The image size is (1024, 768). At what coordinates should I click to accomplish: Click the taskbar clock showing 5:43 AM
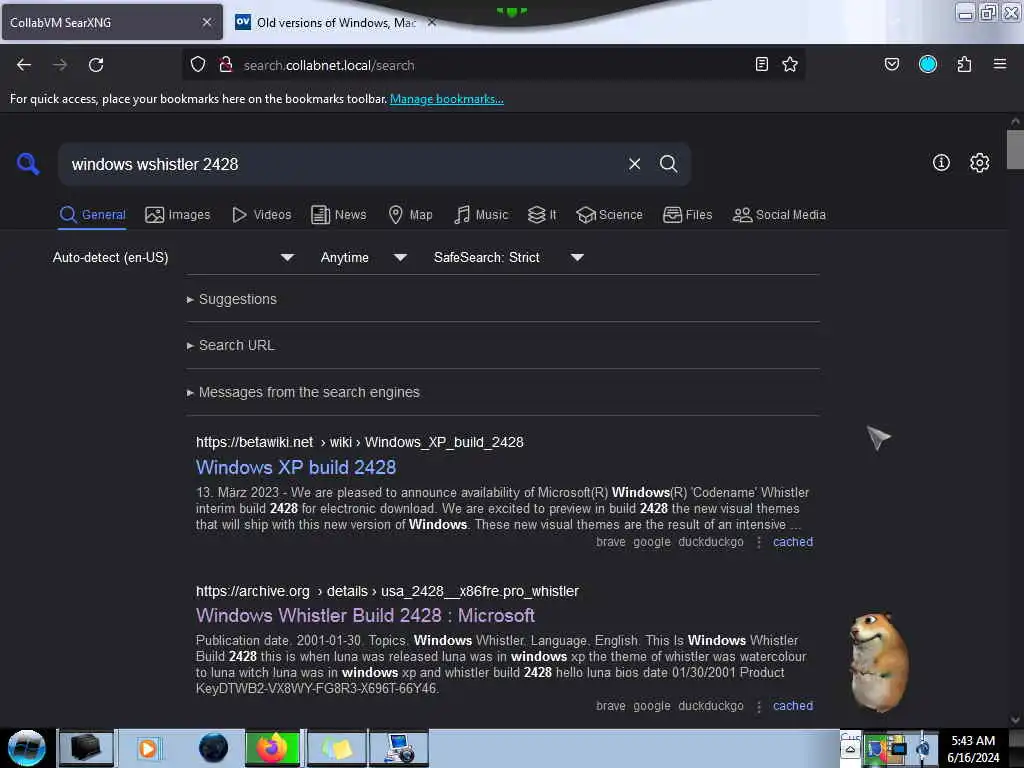[973, 749]
